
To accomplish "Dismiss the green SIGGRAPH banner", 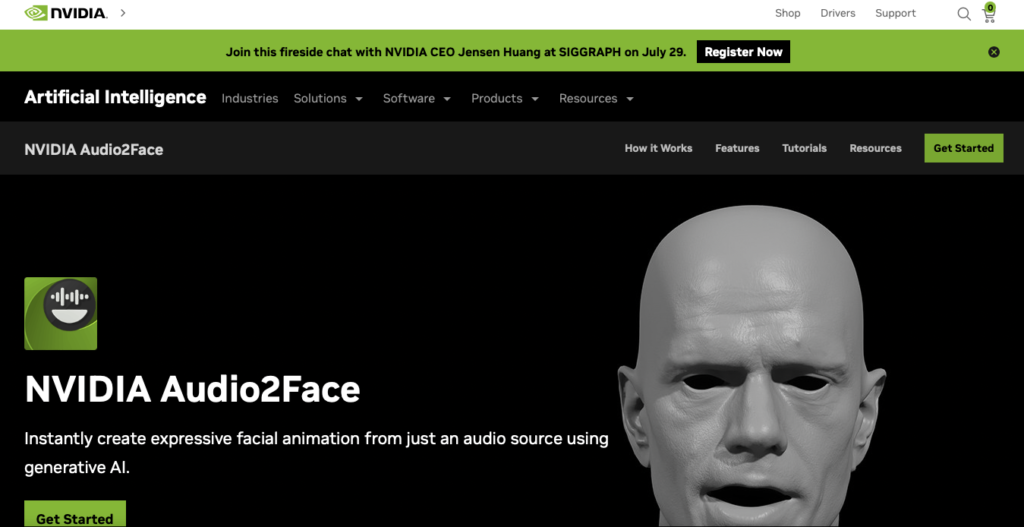I will click(993, 52).
